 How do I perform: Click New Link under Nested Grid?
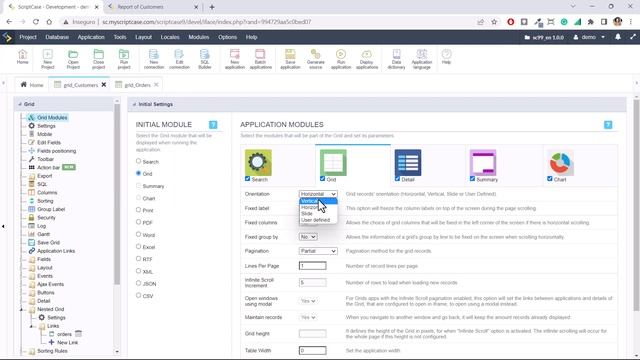[x=67, y=342]
